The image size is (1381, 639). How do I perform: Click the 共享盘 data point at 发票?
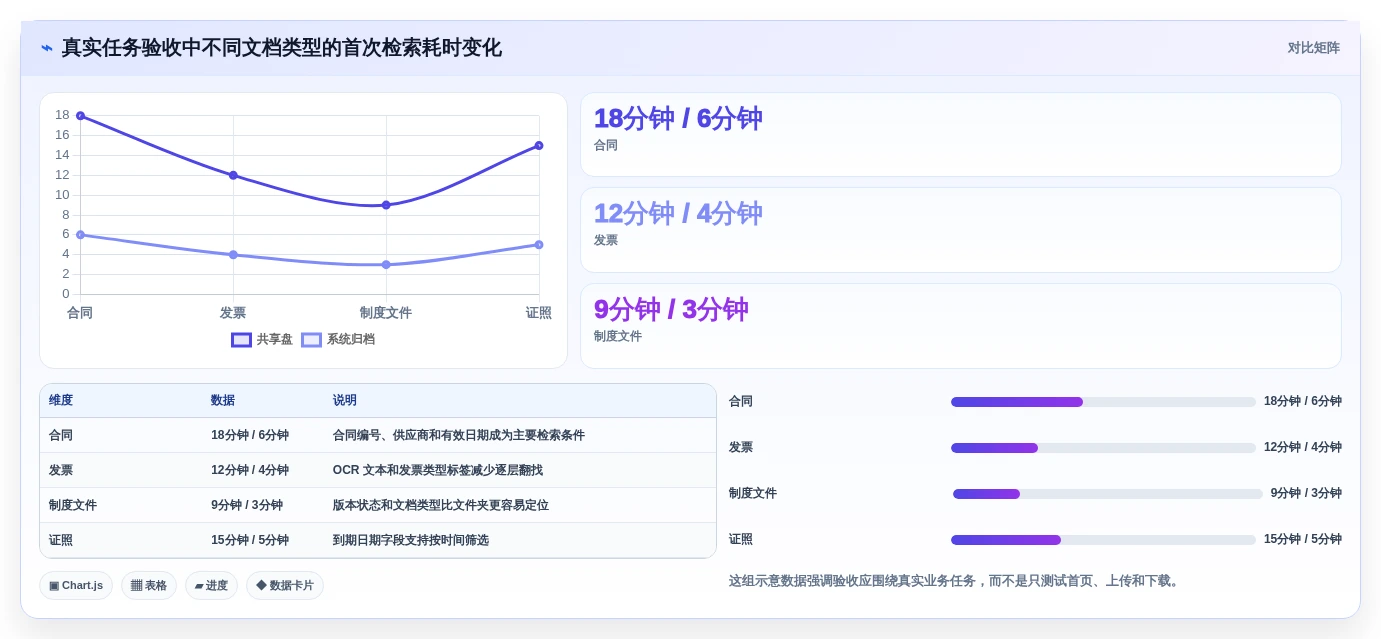point(233,175)
